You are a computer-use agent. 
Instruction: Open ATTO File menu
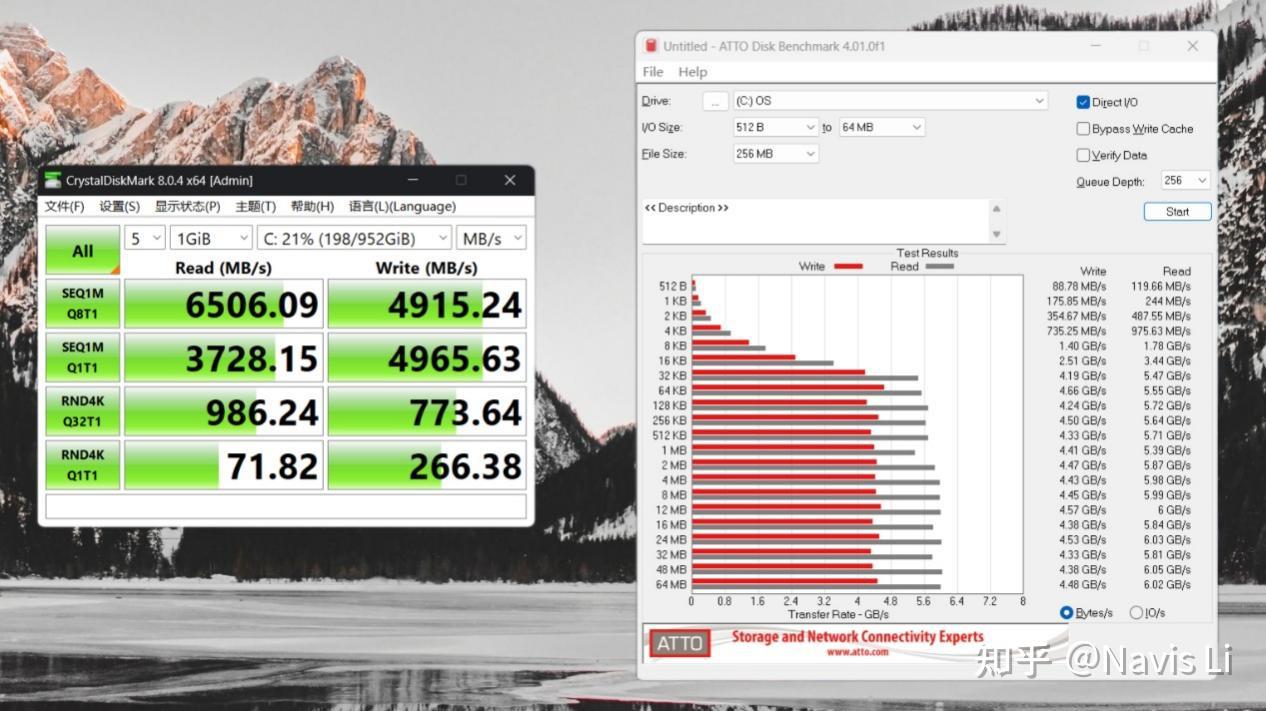click(x=653, y=72)
